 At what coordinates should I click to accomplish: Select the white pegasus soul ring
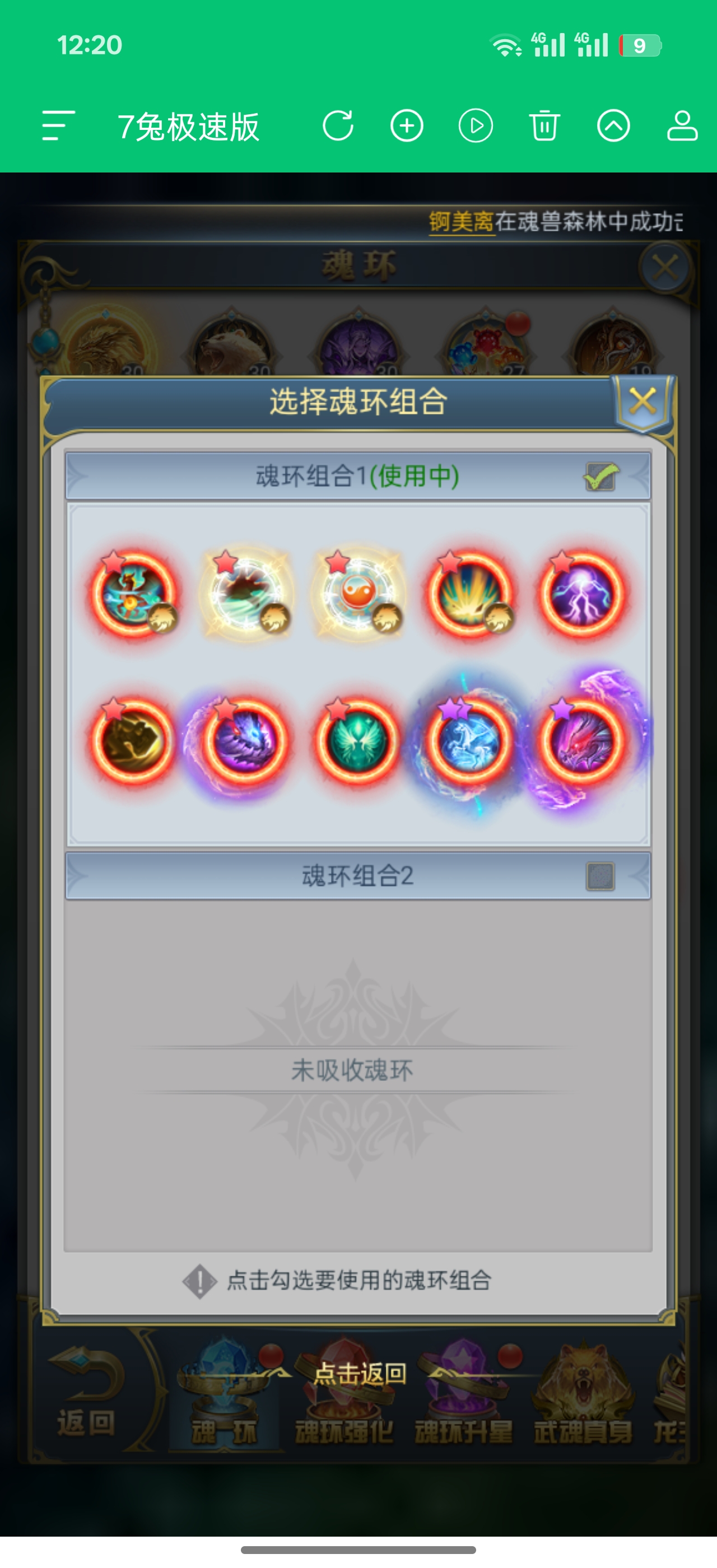[470, 741]
